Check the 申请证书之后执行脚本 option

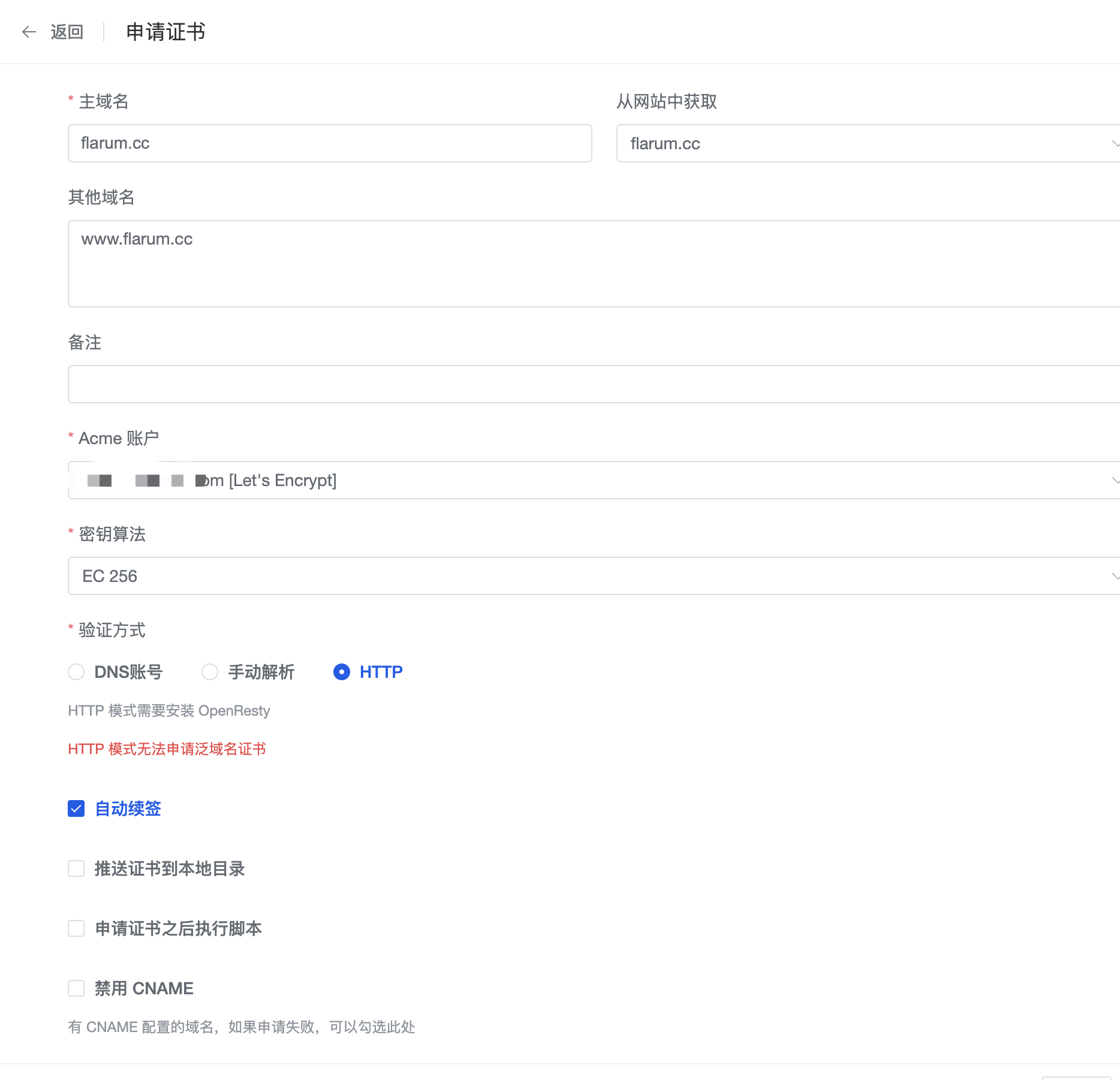pos(76,928)
